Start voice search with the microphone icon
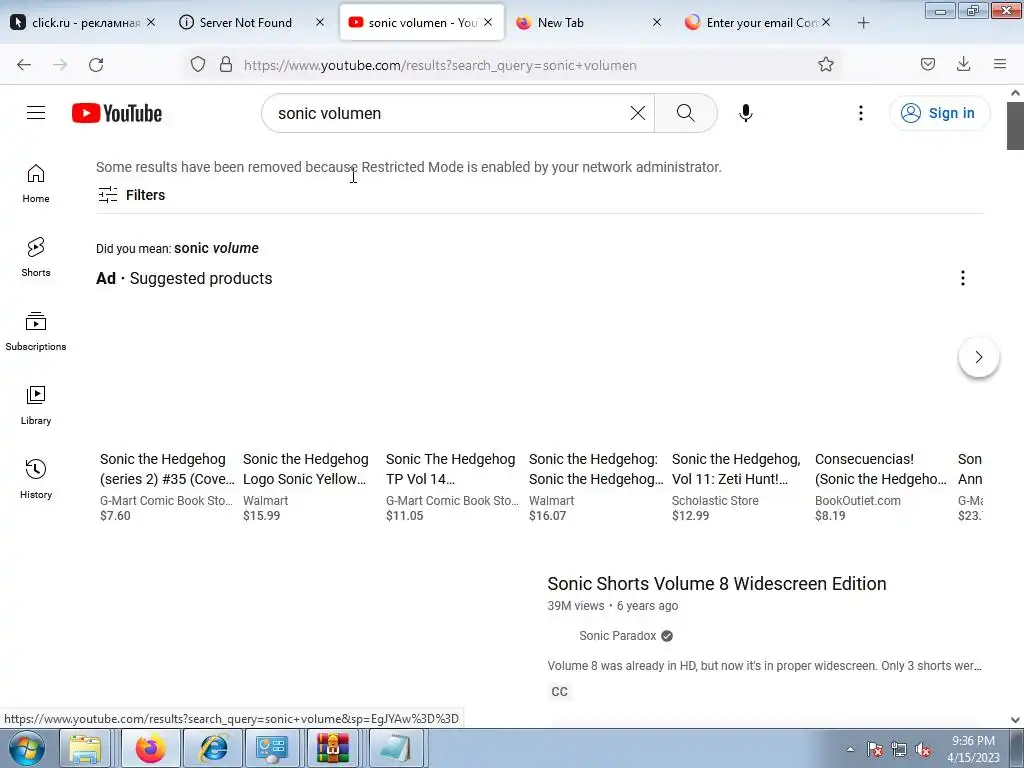Viewport: 1024px width, 768px height. 745,113
